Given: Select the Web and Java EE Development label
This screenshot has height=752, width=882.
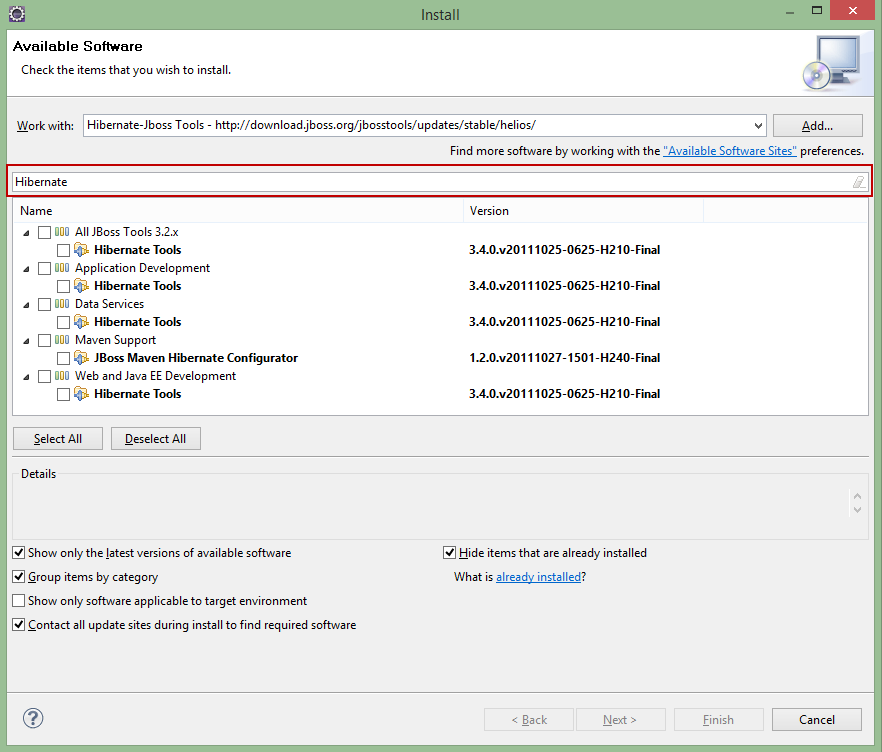Looking at the screenshot, I should click(x=155, y=376).
